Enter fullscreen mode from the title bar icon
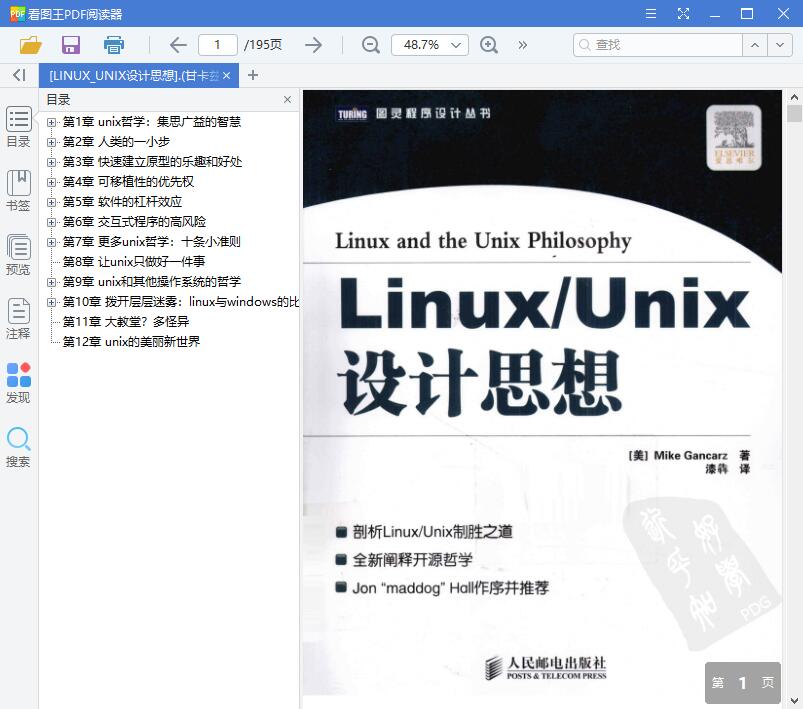 coord(683,14)
